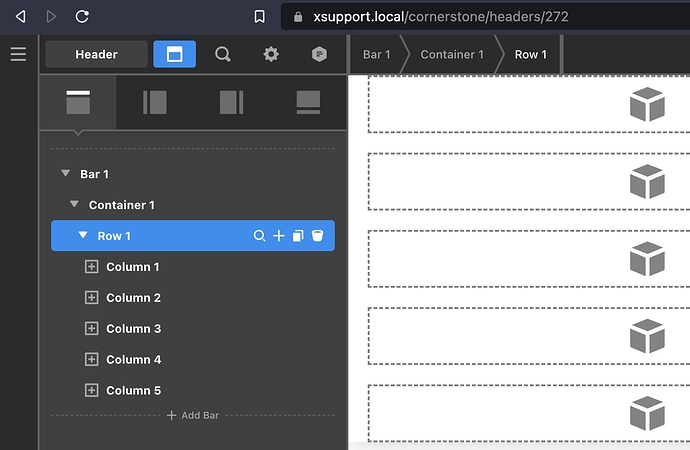The height and width of the screenshot is (450, 690).
Task: Select the Container 1 breadcrumb
Action: (451, 54)
